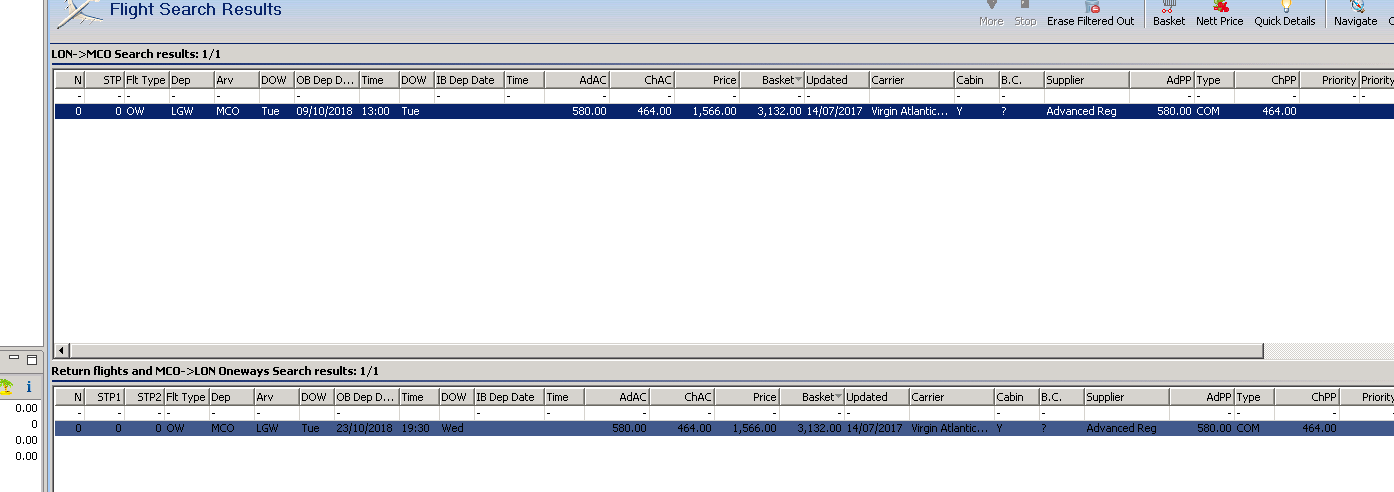1394x492 pixels.
Task: Click outbound table Flt Type header
Action: (x=146, y=80)
